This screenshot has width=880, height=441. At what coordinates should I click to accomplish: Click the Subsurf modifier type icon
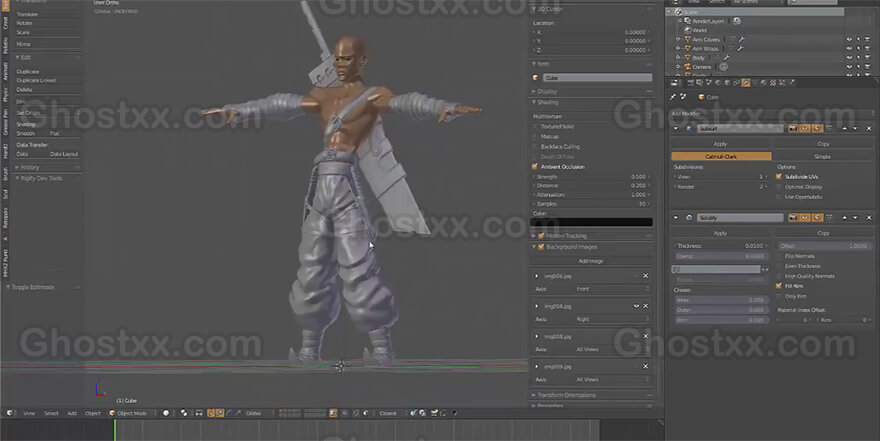689,128
